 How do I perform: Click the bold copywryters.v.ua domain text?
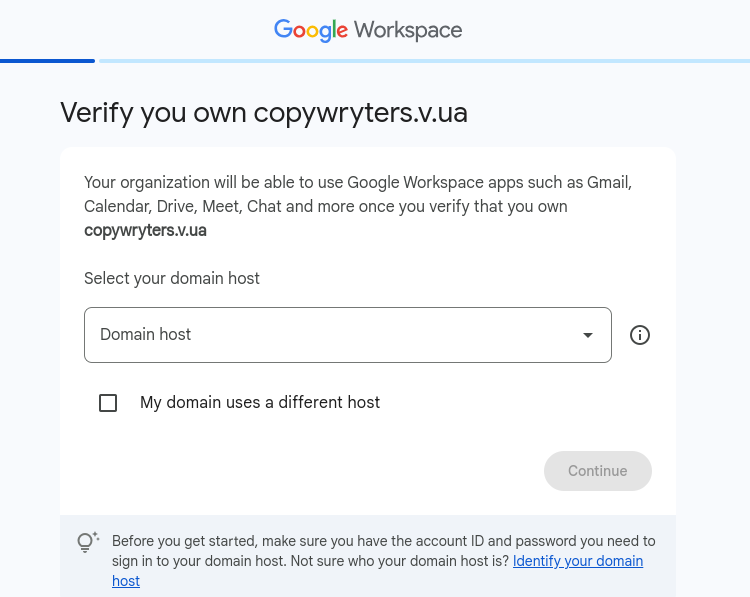tap(145, 231)
